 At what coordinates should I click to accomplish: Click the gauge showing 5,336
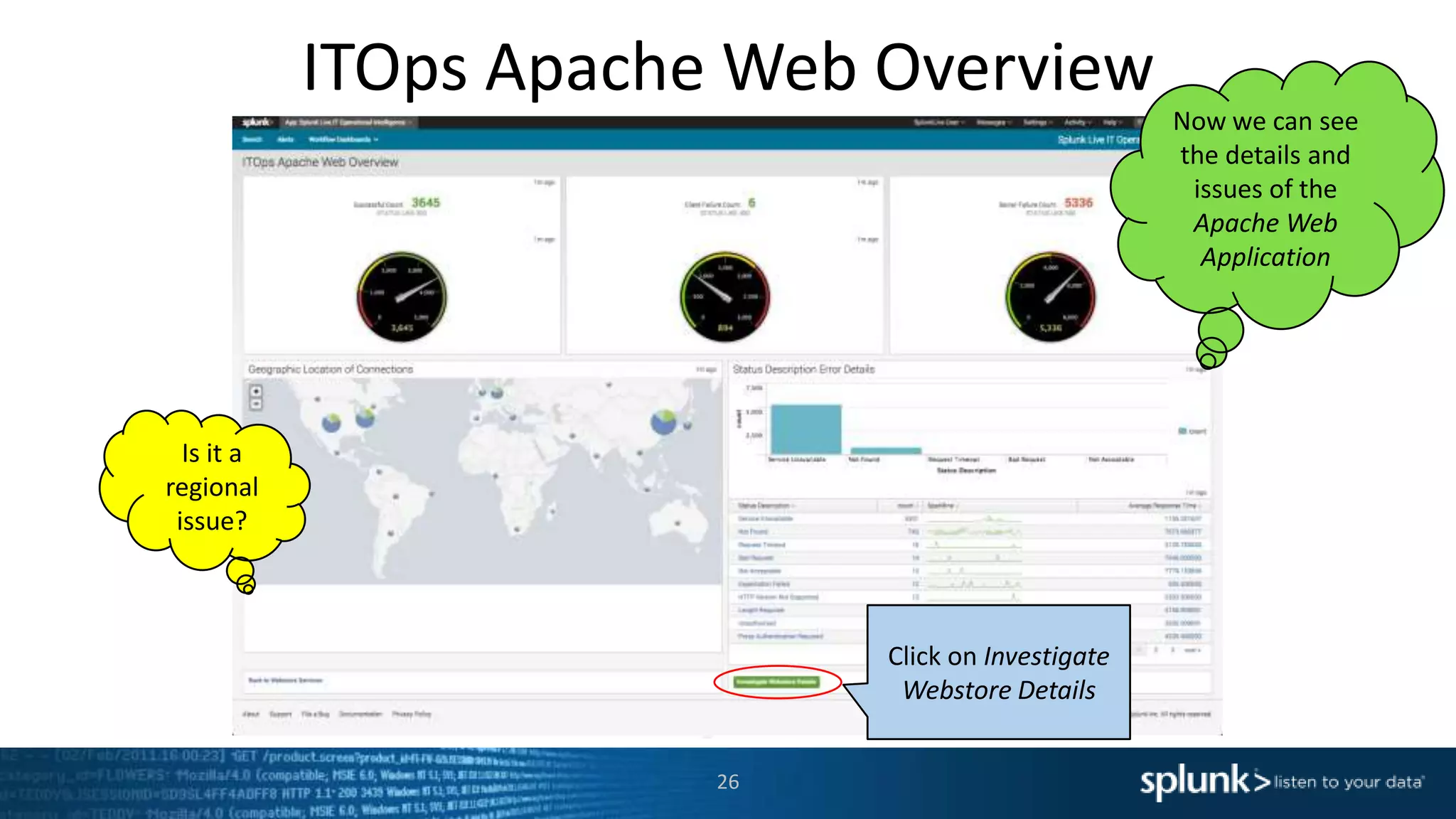(x=1051, y=296)
